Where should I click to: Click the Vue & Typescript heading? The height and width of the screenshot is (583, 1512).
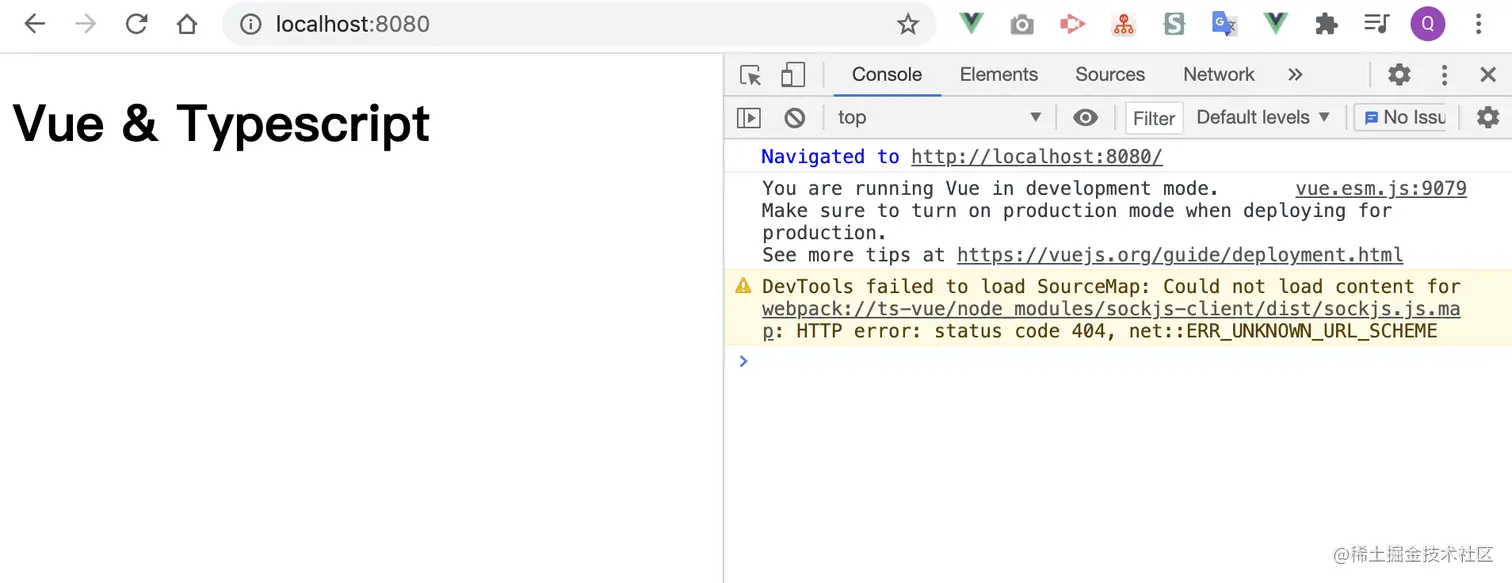click(221, 123)
